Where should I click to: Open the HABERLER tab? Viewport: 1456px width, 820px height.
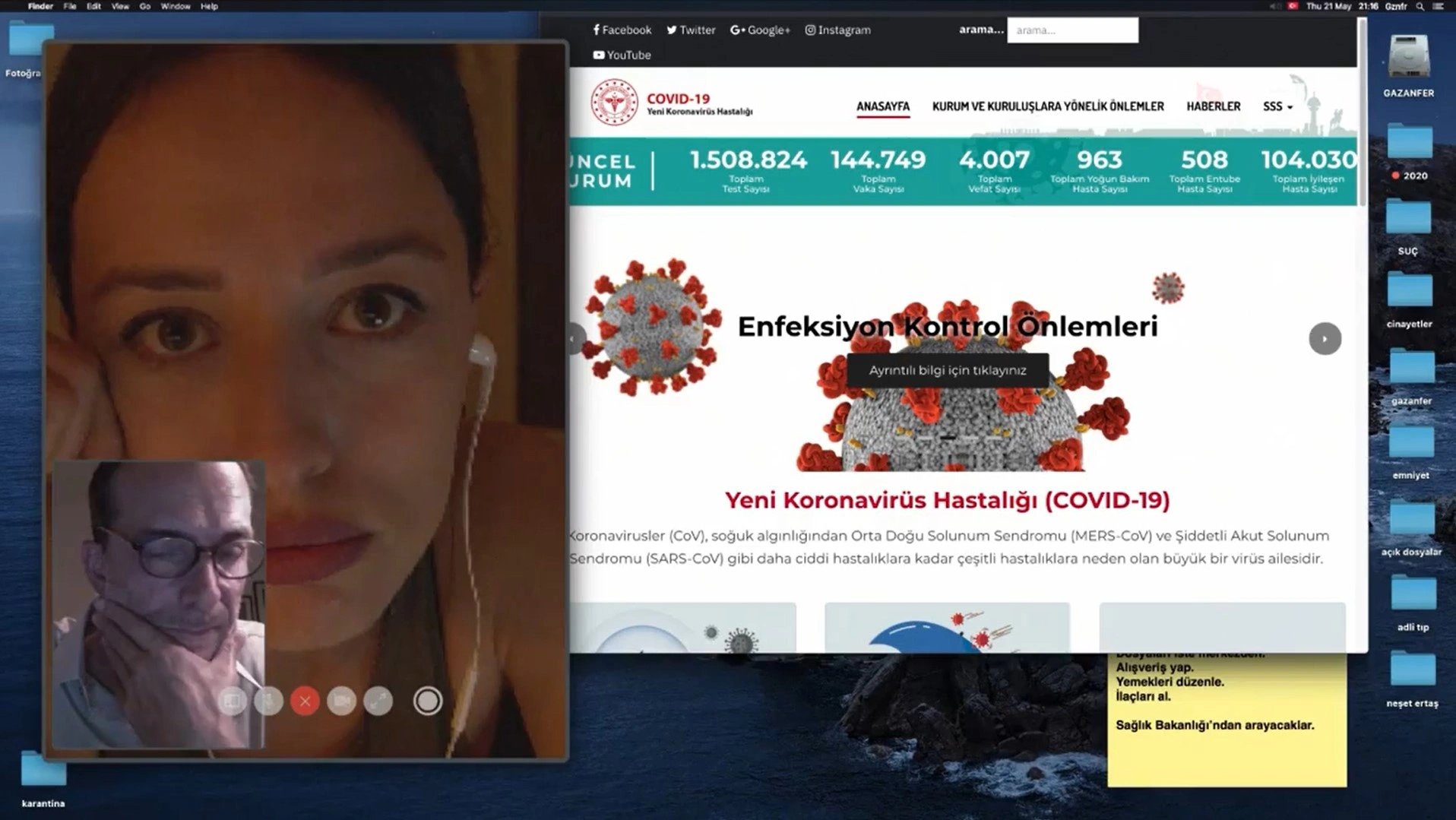click(x=1213, y=106)
